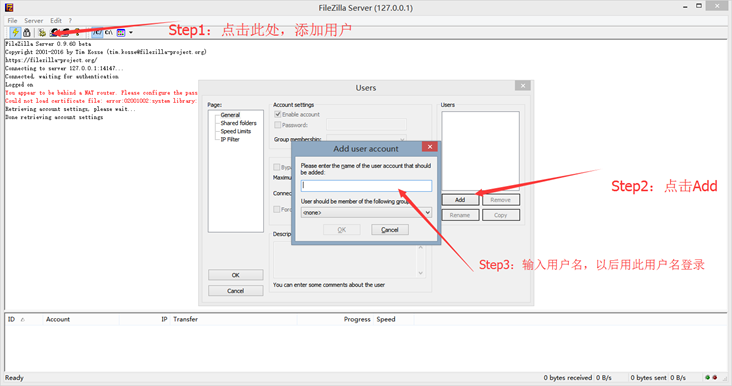Screen dimensions: 732x386
Task: Select the C:\ path display toolbar icon
Action: click(x=108, y=32)
